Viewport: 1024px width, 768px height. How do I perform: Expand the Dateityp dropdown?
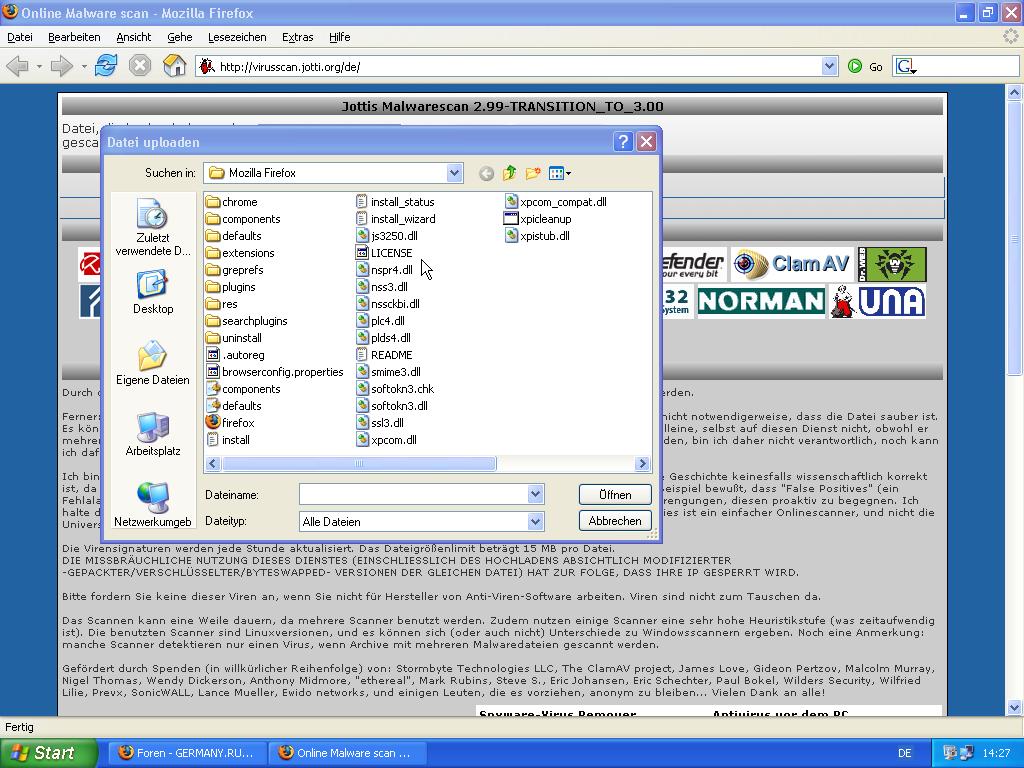(535, 521)
